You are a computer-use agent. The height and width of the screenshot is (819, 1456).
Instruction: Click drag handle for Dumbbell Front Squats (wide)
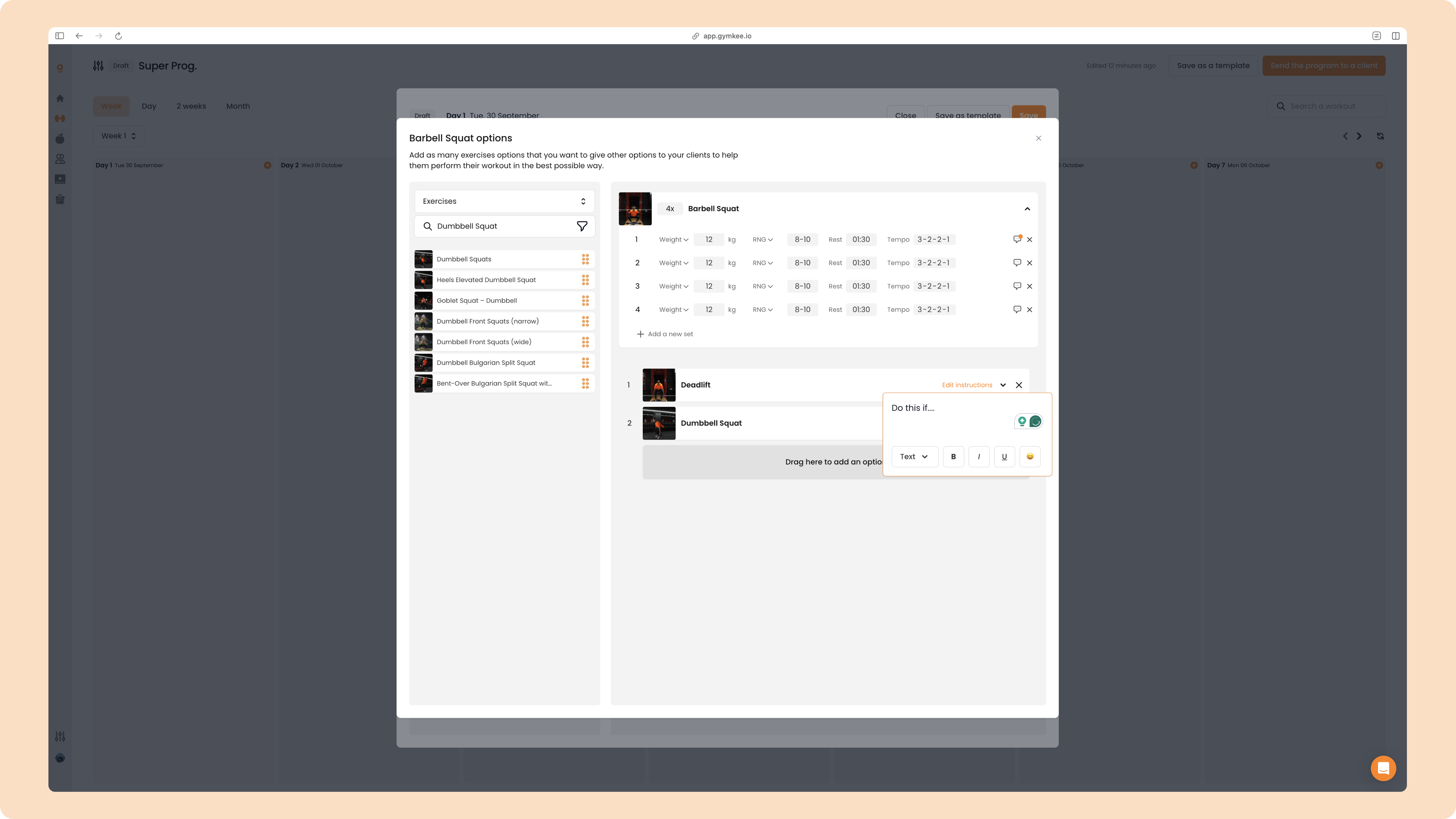pyautogui.click(x=585, y=341)
